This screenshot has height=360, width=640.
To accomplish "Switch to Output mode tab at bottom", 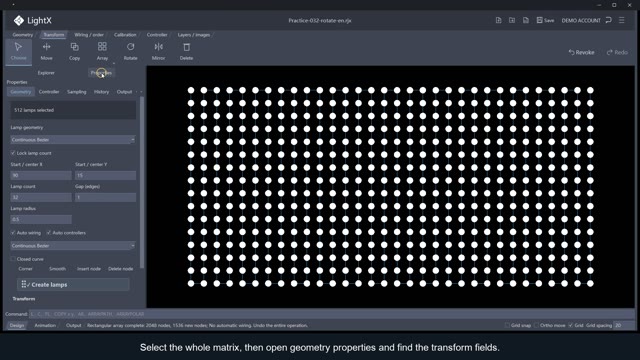I will 73,325.
